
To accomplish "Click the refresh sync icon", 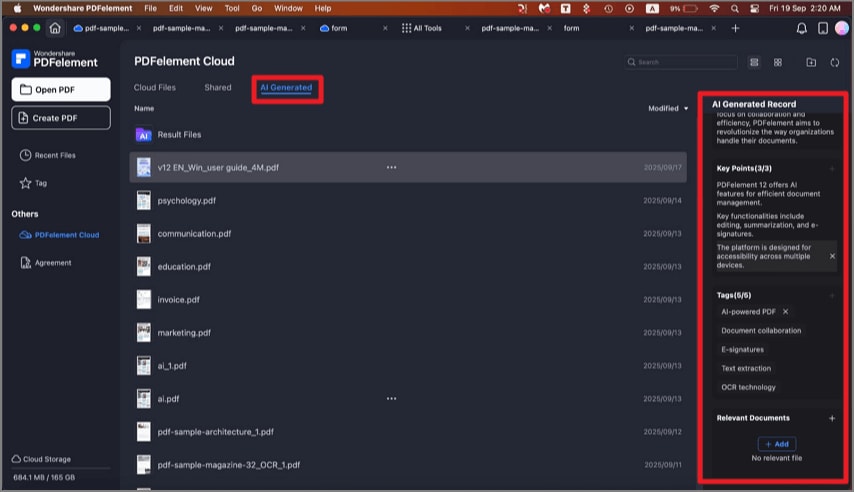I will click(x=834, y=62).
